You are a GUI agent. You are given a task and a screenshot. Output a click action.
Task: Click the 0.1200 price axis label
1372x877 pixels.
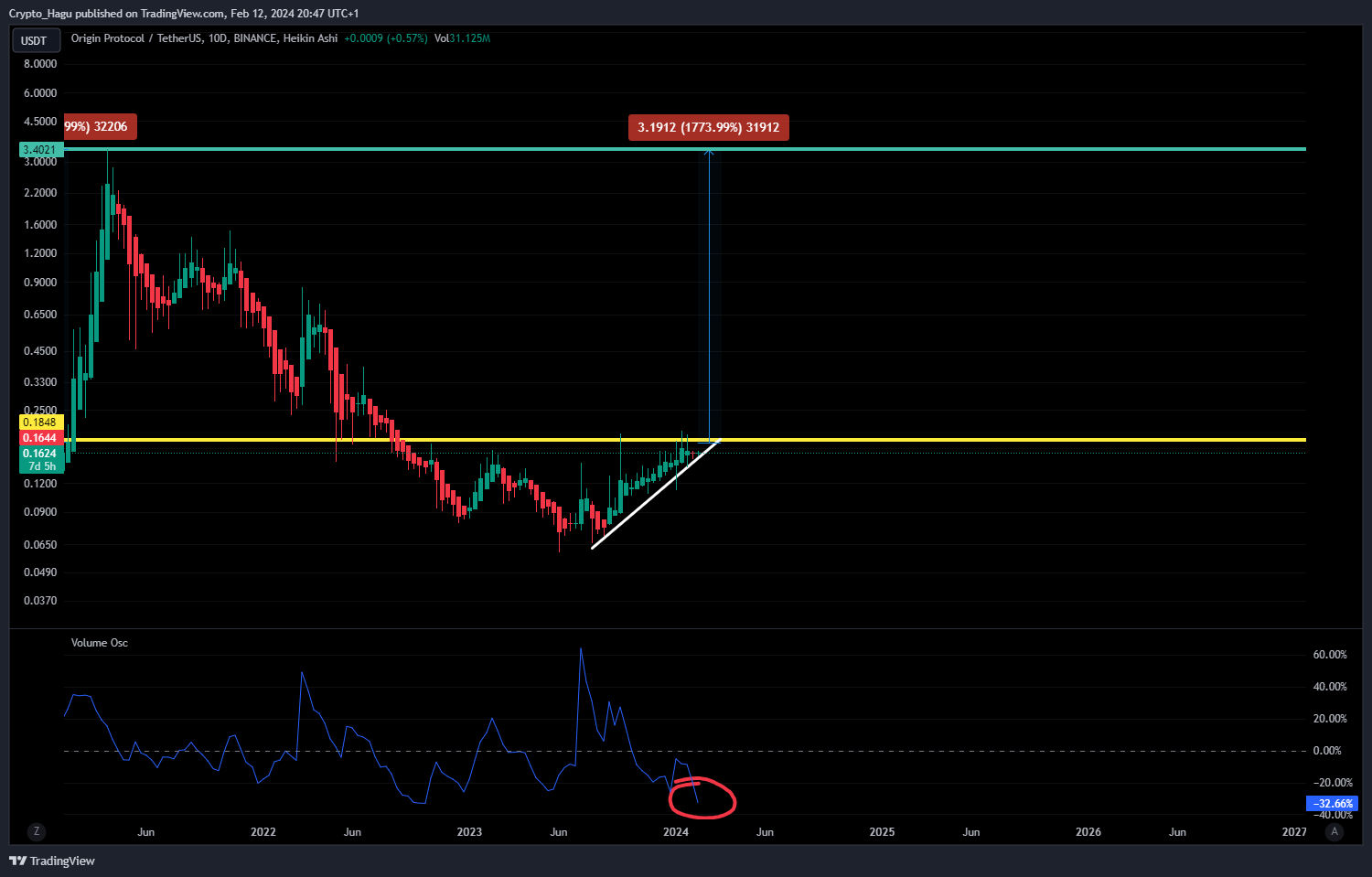click(x=40, y=484)
